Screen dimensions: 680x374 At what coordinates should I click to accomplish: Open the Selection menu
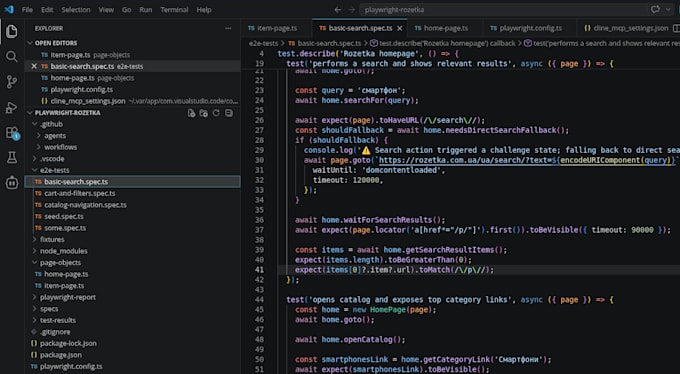pos(76,10)
